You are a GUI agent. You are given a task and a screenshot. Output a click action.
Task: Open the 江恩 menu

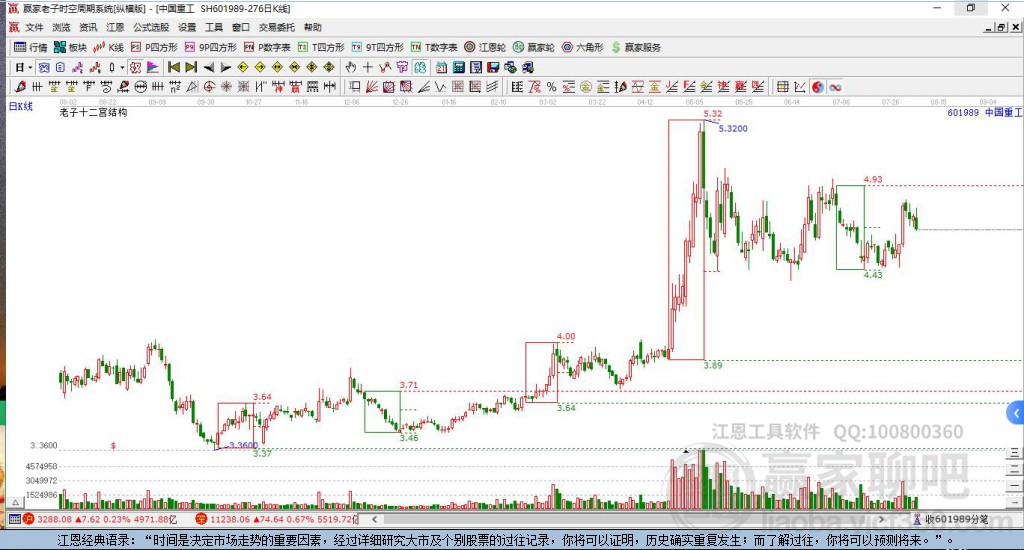point(115,27)
